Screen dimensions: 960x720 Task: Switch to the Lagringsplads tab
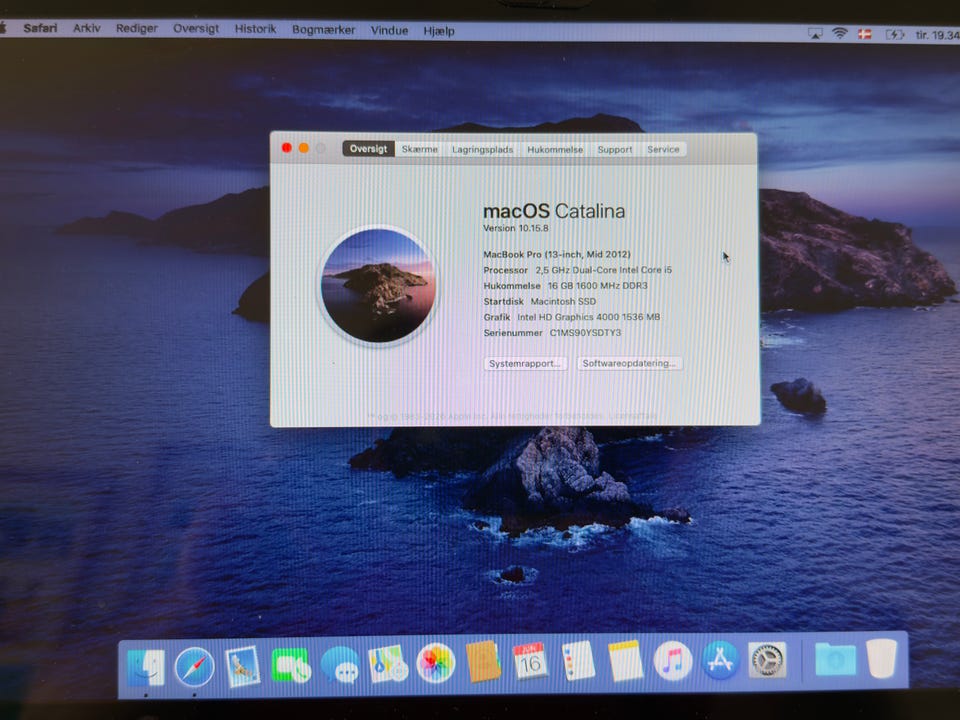(482, 149)
